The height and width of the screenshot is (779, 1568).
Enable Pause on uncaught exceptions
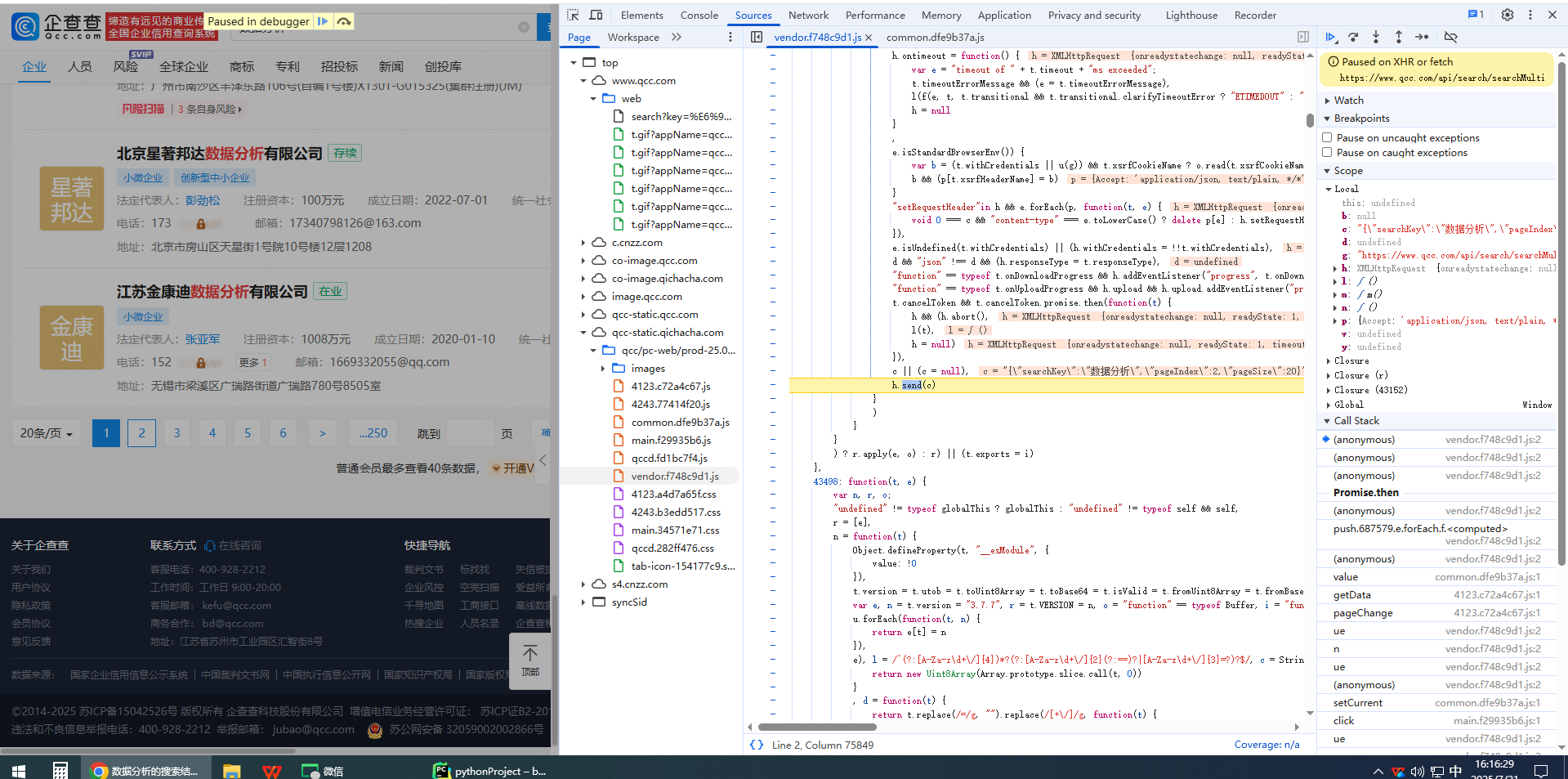tap(1327, 138)
